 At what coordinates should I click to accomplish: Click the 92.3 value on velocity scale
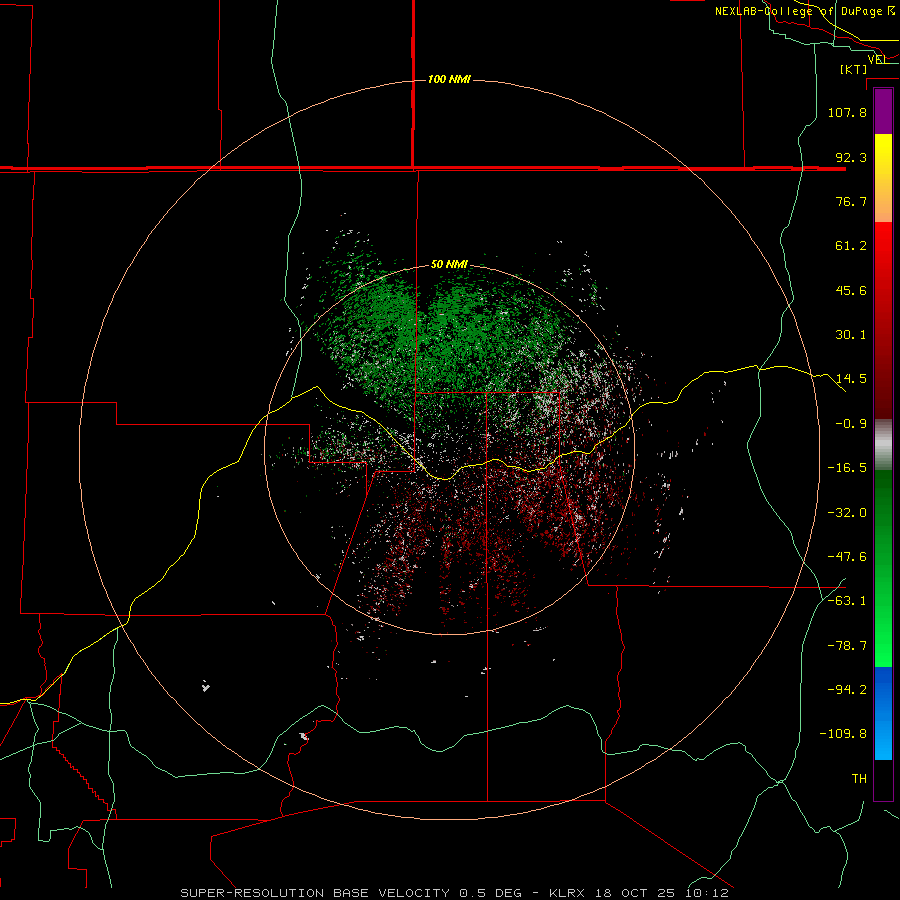(851, 157)
